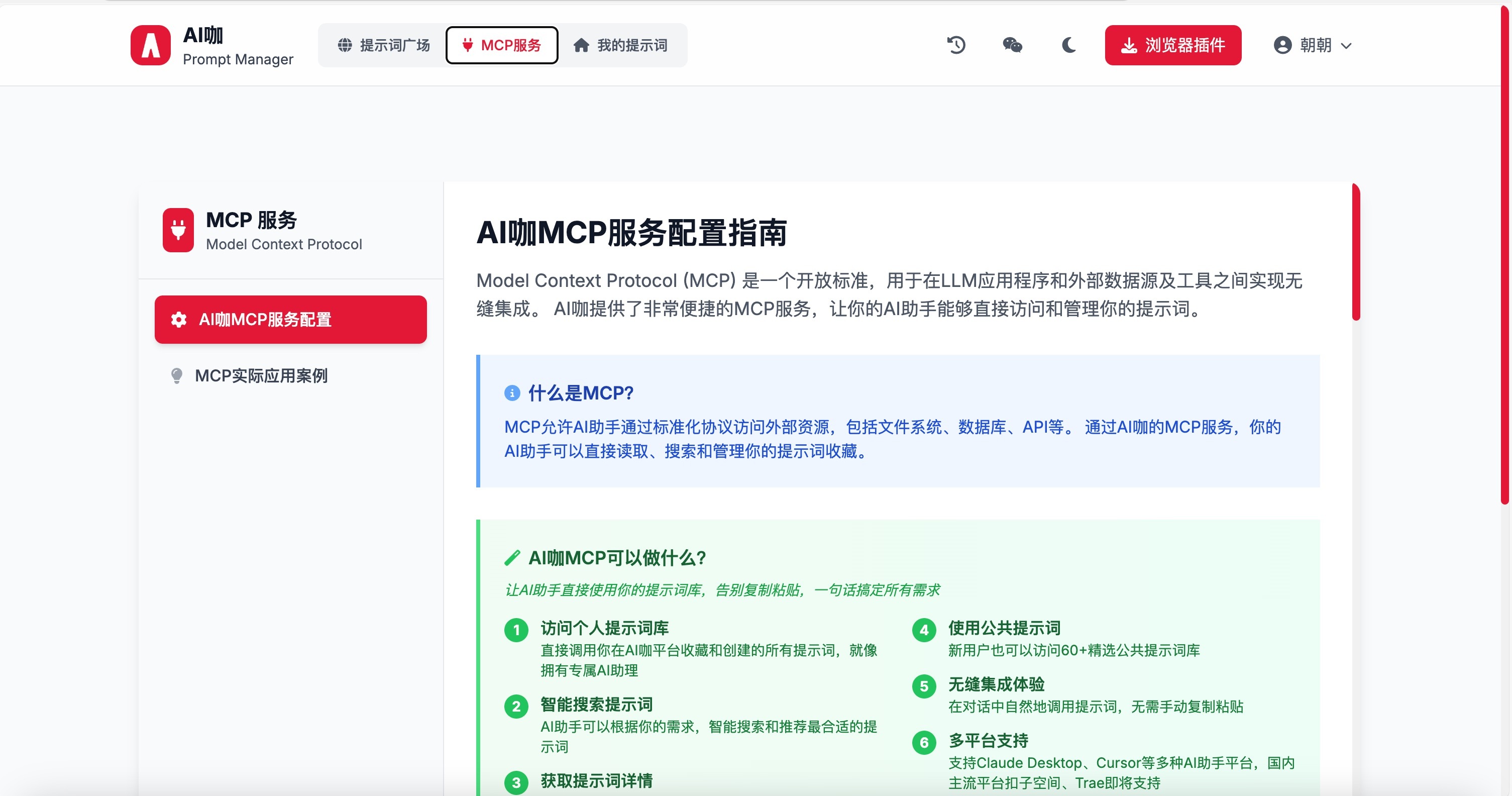Click the WeChat icon in header
1512x796 pixels.
(1013, 45)
